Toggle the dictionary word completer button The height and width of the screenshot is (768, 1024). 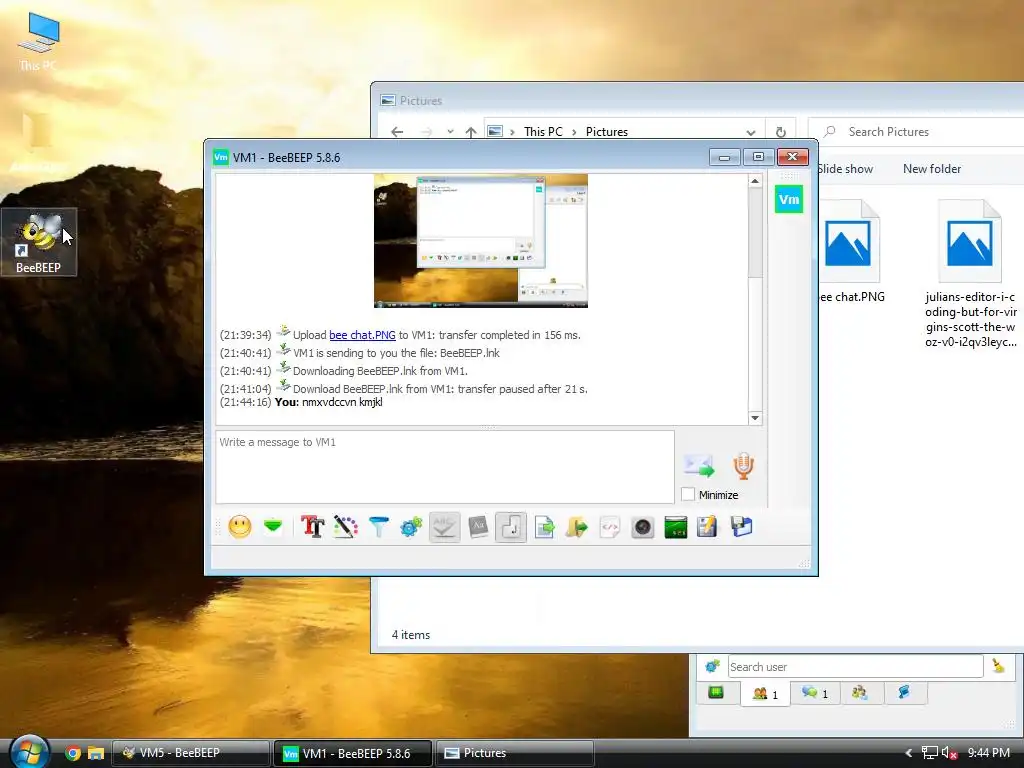click(478, 526)
